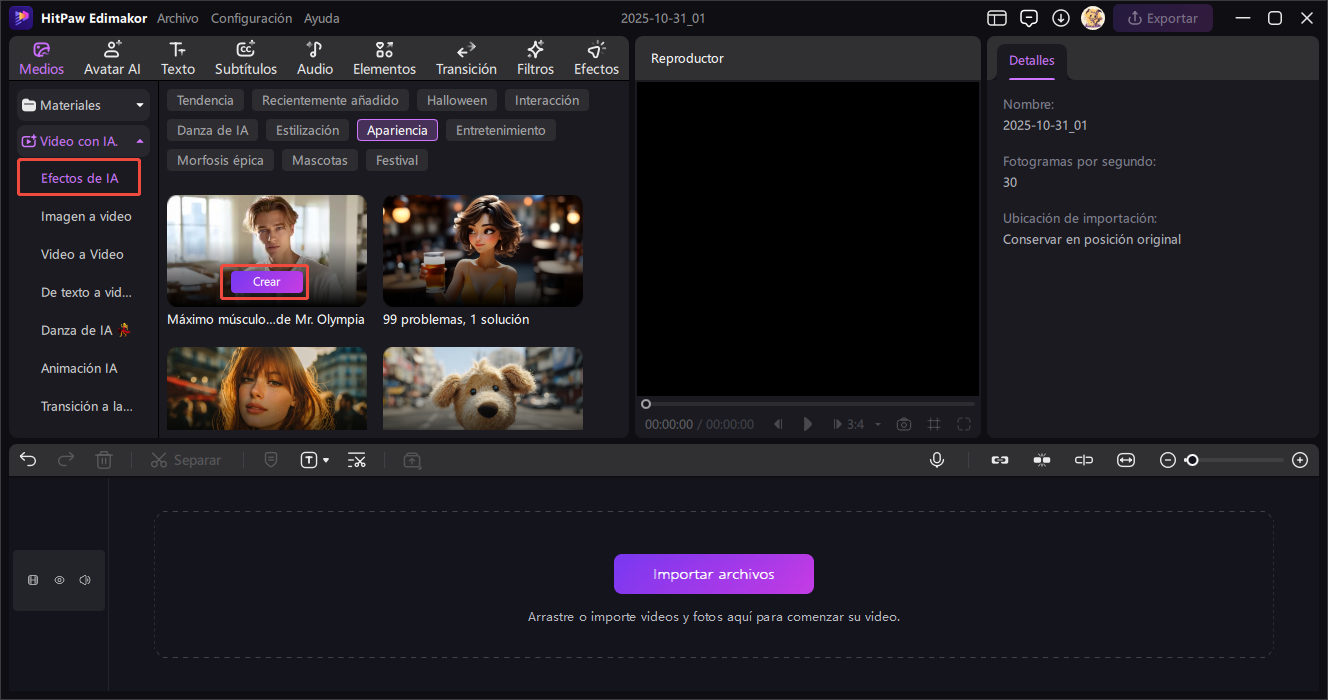Expand the Materiales dropdown
The height and width of the screenshot is (700, 1328).
140,105
